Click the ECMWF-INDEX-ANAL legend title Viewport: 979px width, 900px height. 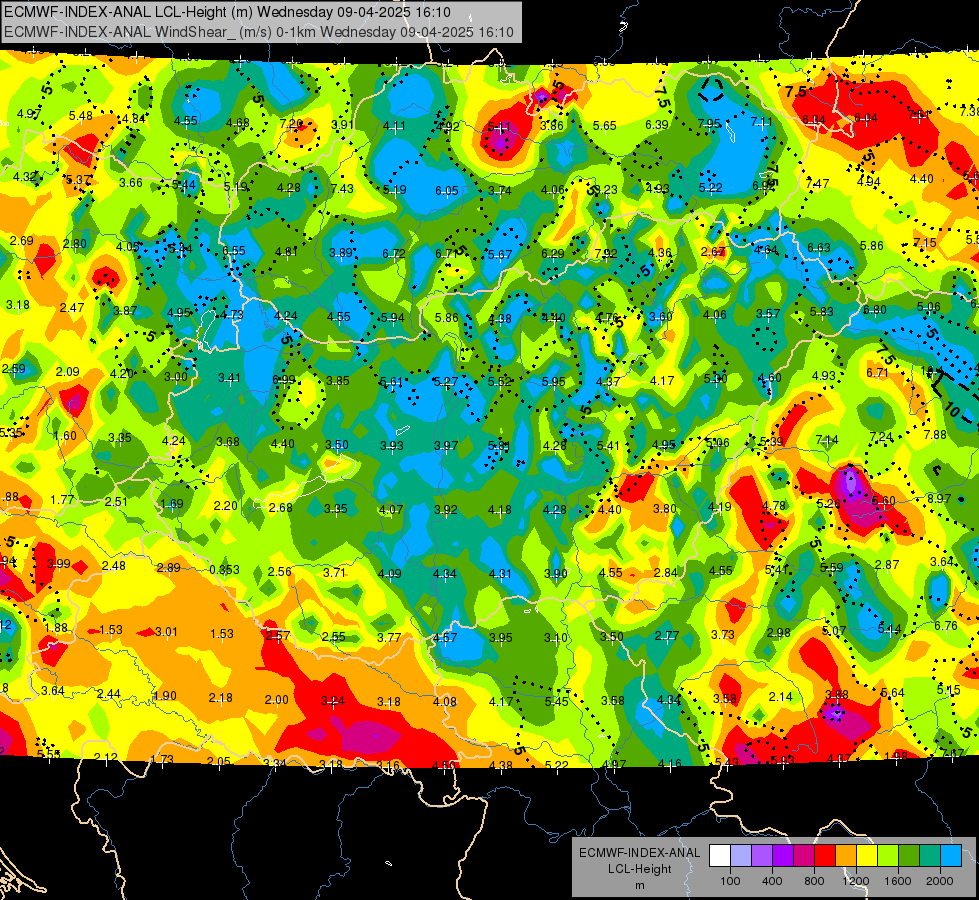(x=639, y=853)
